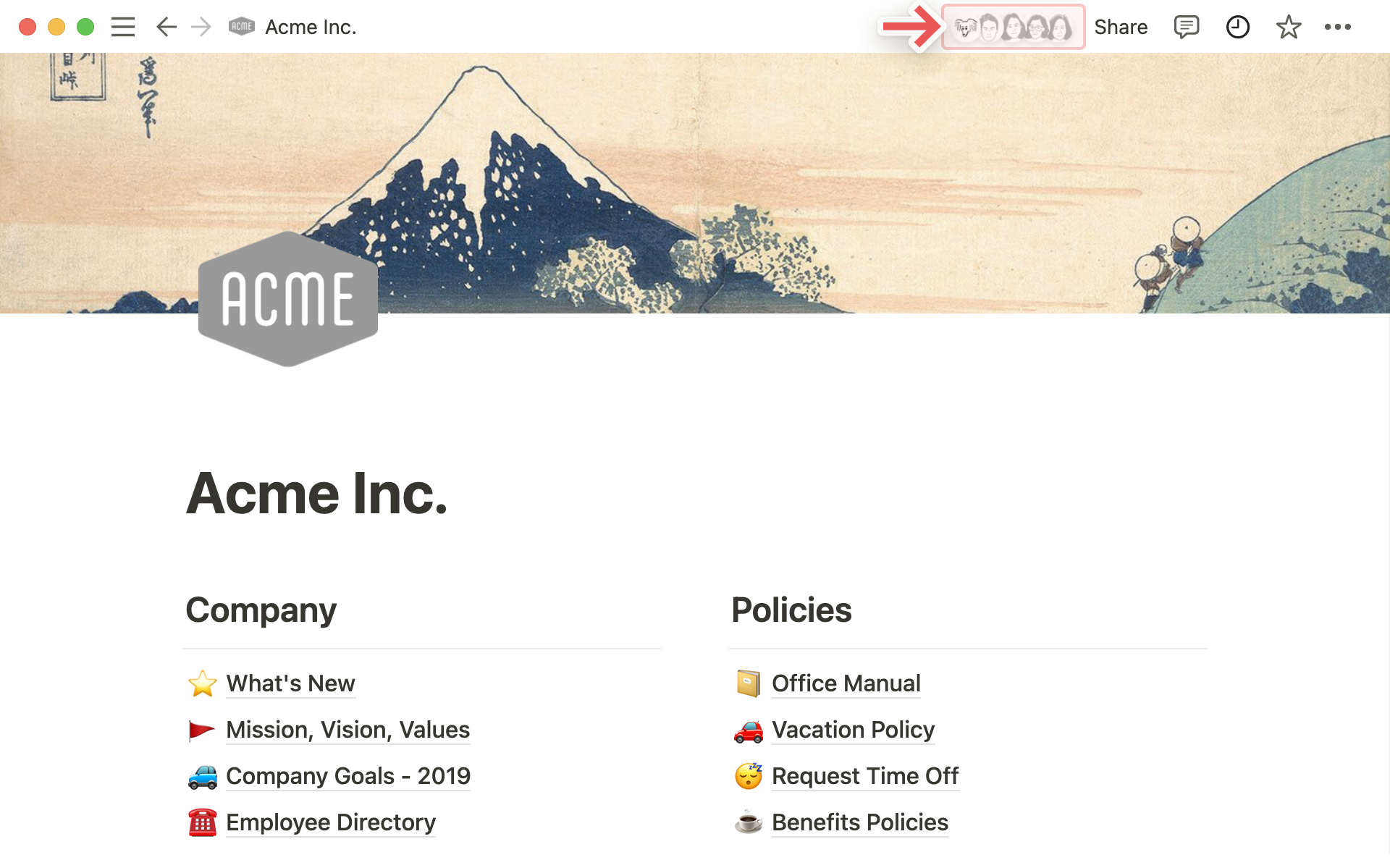Click the forward navigation arrow
Screen dimensions: 1390x868
(x=200, y=27)
